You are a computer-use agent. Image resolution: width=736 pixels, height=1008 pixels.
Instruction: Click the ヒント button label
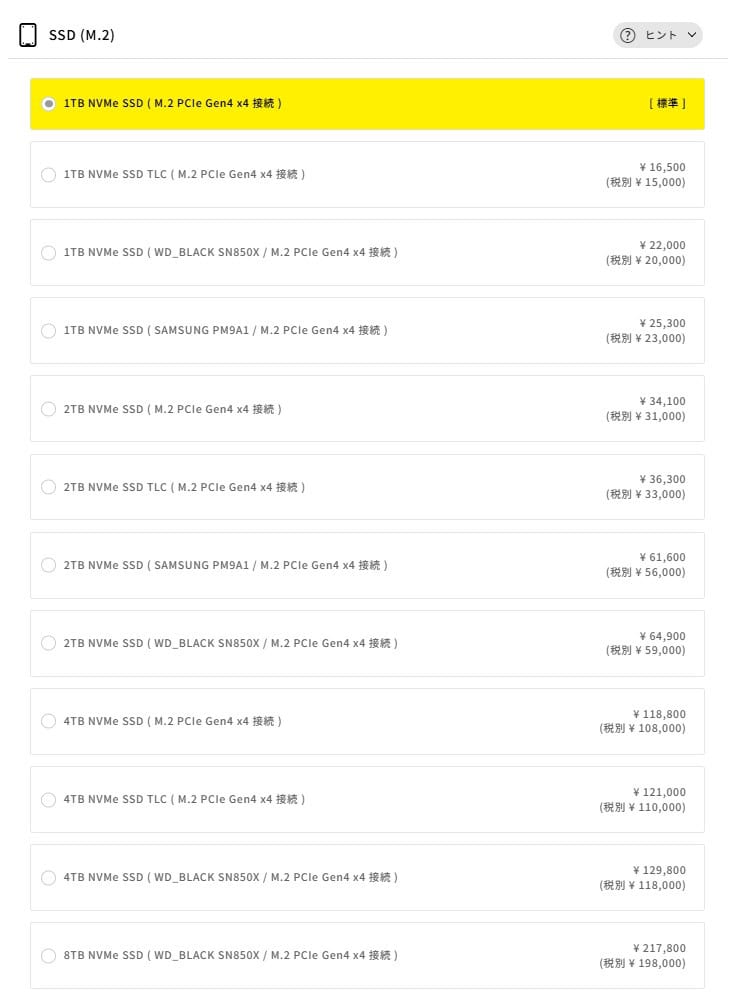(x=661, y=36)
